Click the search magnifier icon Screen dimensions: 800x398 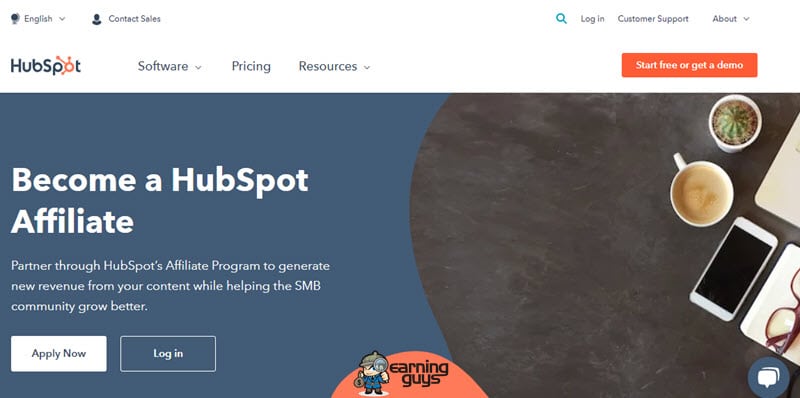coord(561,19)
